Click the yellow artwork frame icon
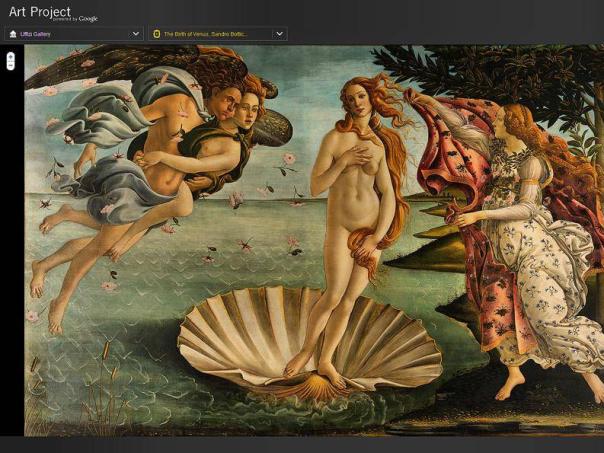 coord(157,33)
